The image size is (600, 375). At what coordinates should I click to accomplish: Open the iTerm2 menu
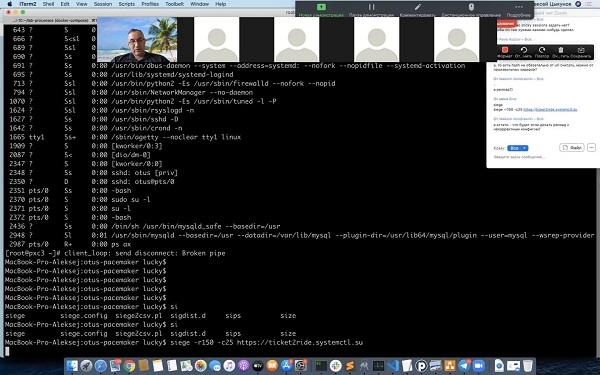pos(28,4)
